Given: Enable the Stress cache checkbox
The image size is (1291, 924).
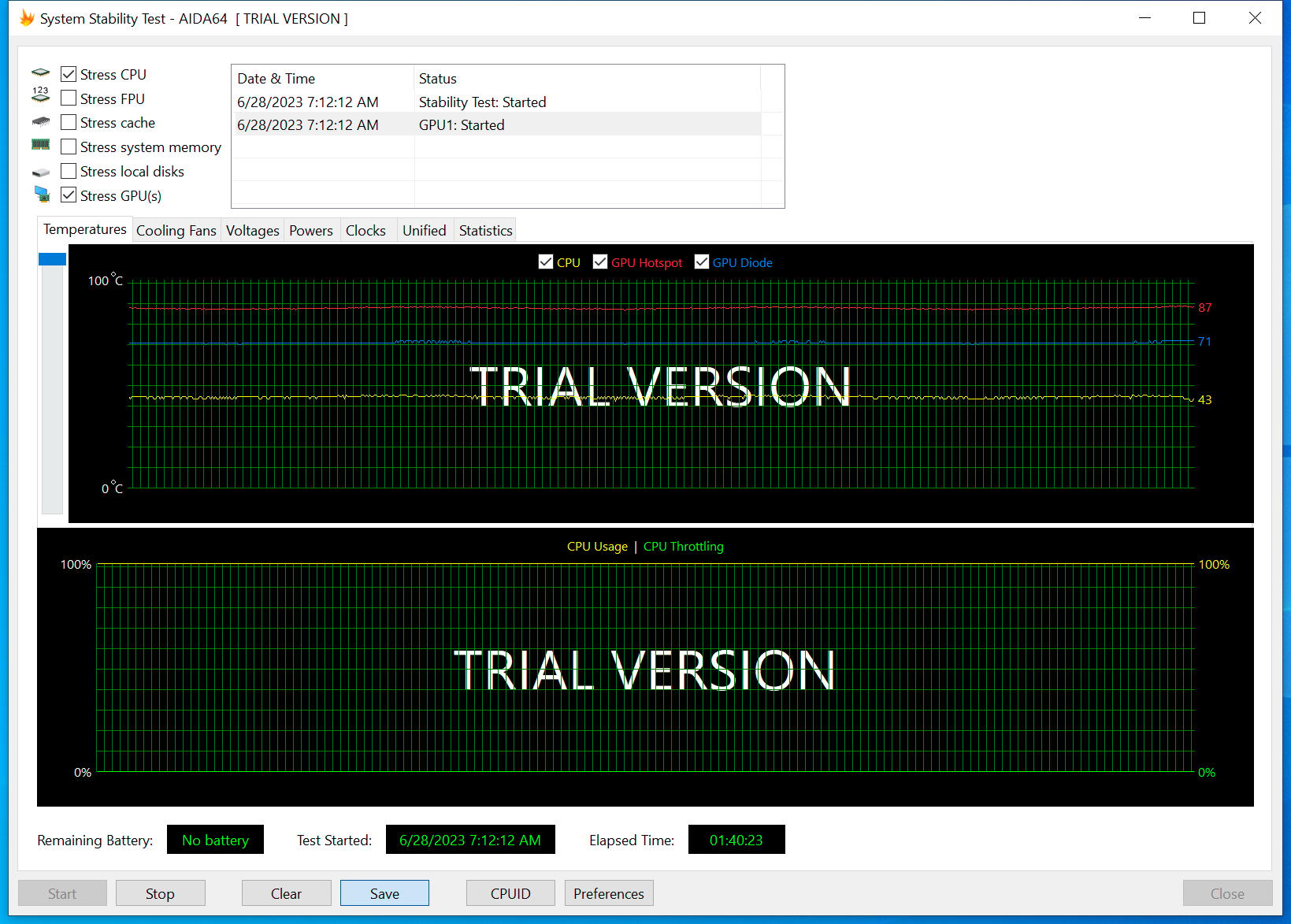Looking at the screenshot, I should tap(69, 122).
